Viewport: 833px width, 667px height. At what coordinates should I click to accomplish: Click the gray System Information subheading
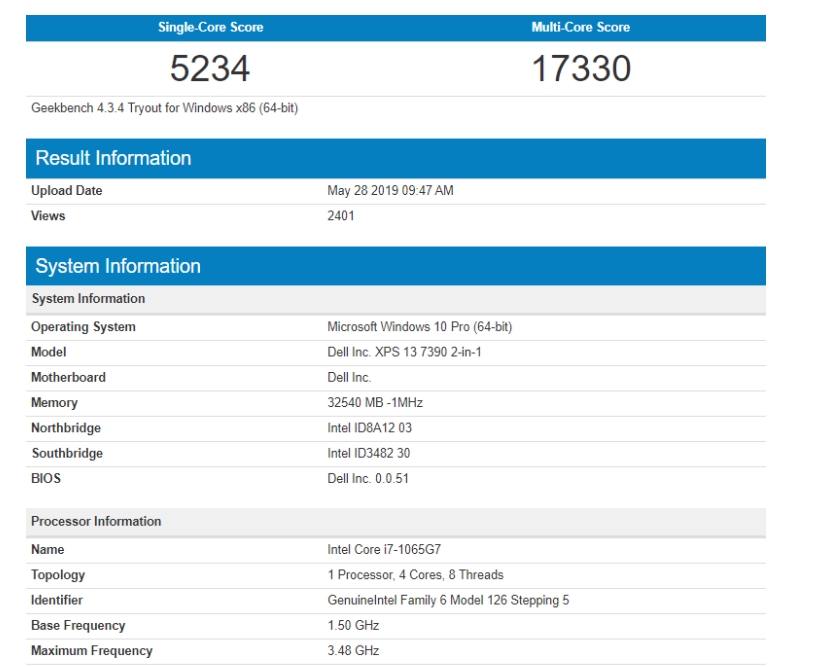[x=88, y=299]
